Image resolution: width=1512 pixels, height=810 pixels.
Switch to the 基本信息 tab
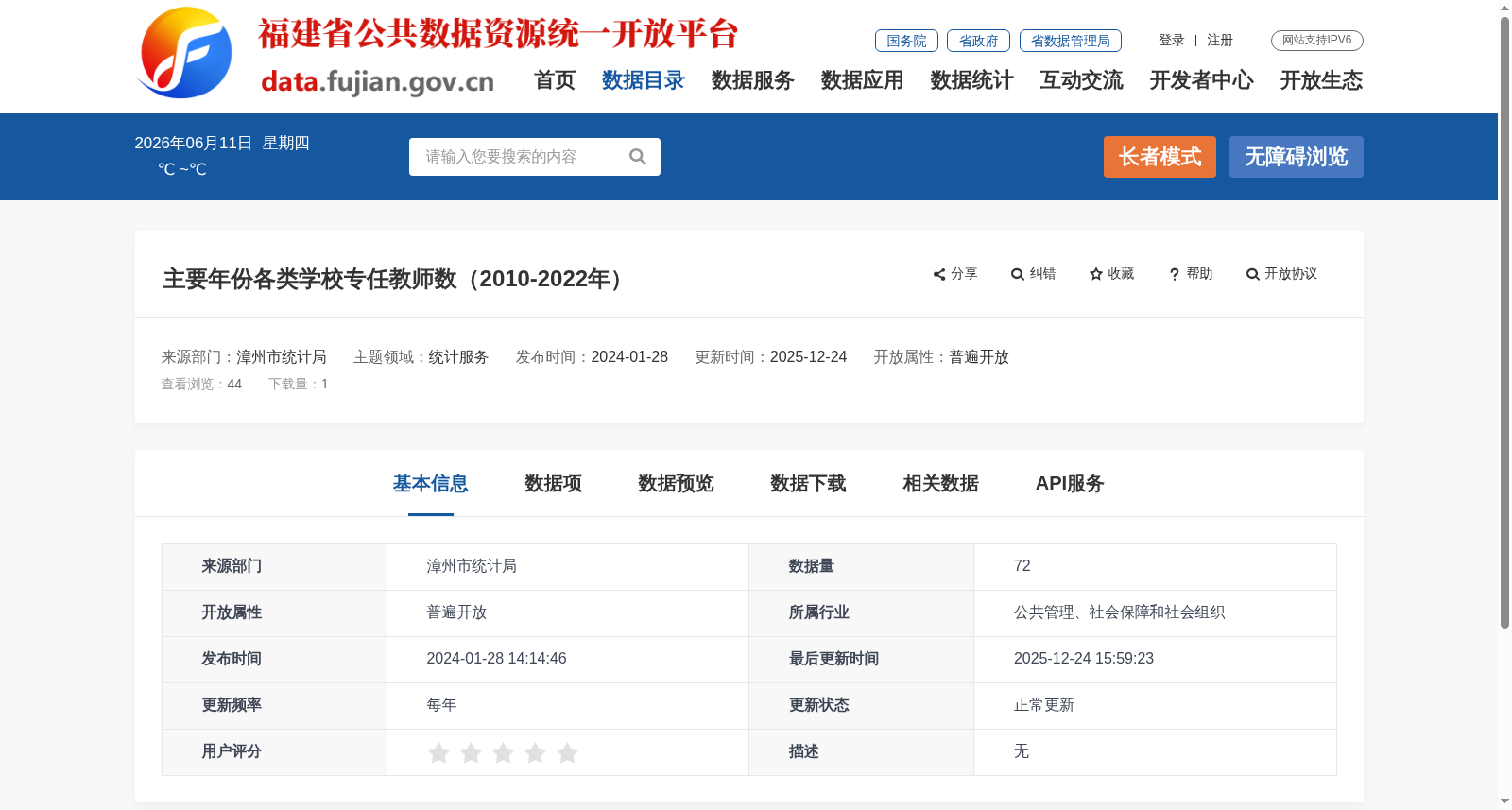[431, 484]
